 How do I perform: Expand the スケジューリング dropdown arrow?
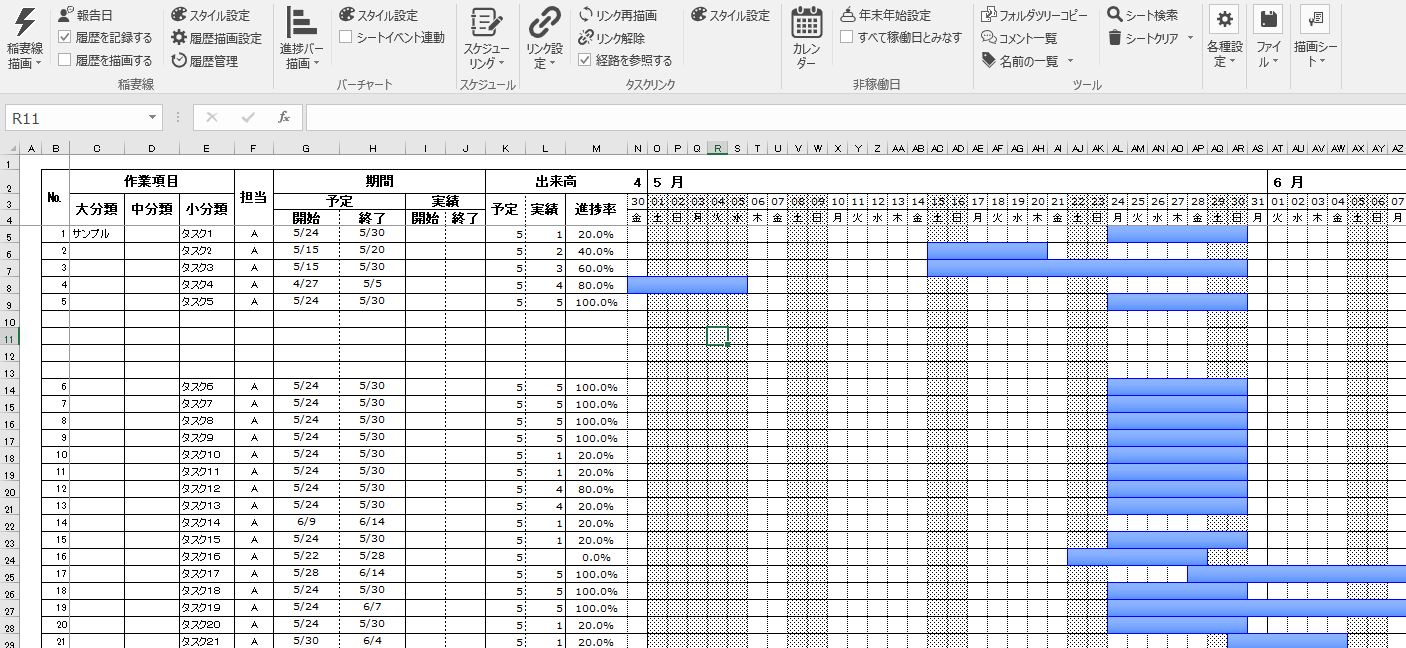pyautogui.click(x=503, y=64)
